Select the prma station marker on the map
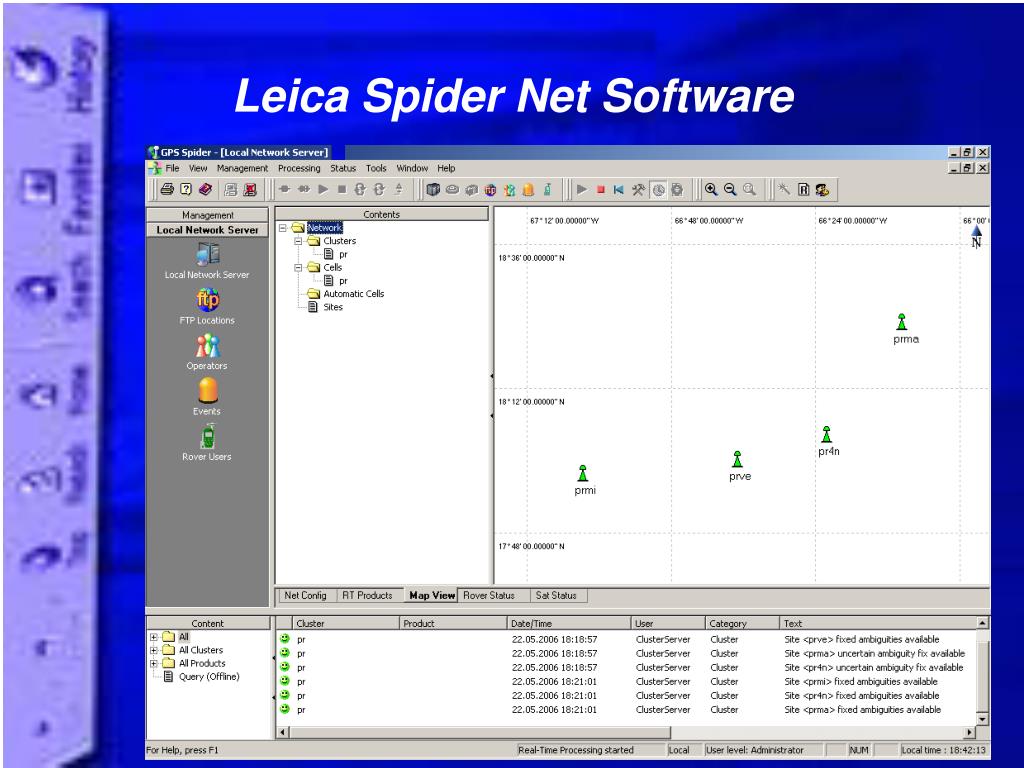 click(902, 321)
